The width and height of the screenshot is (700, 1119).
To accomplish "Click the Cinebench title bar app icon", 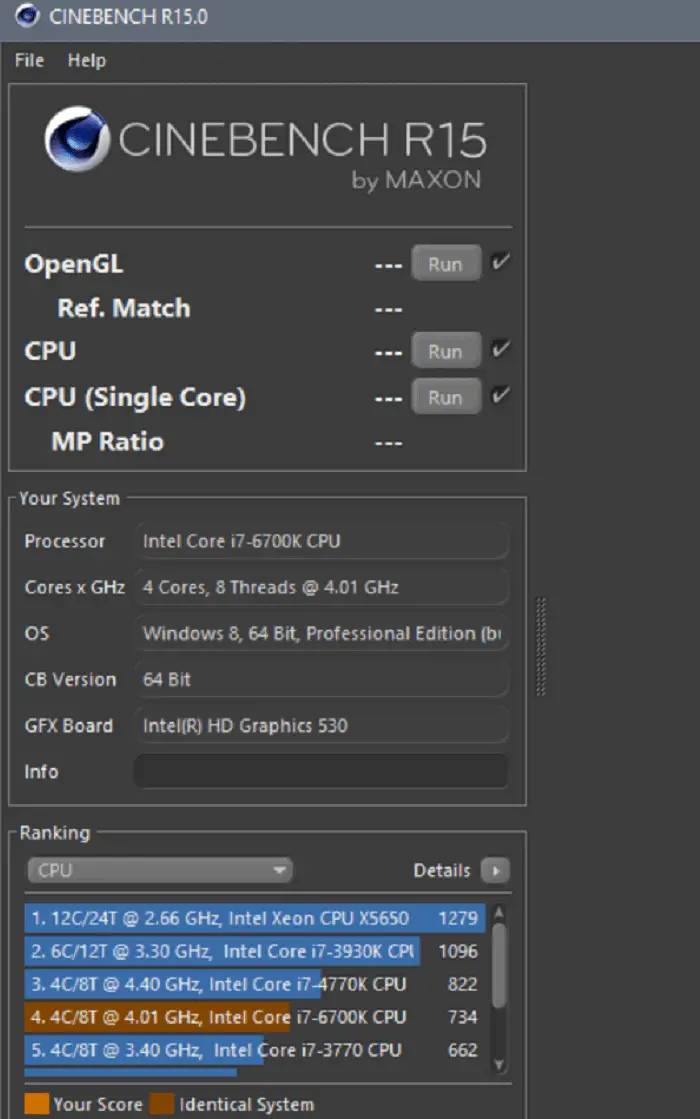I will (x=26, y=15).
